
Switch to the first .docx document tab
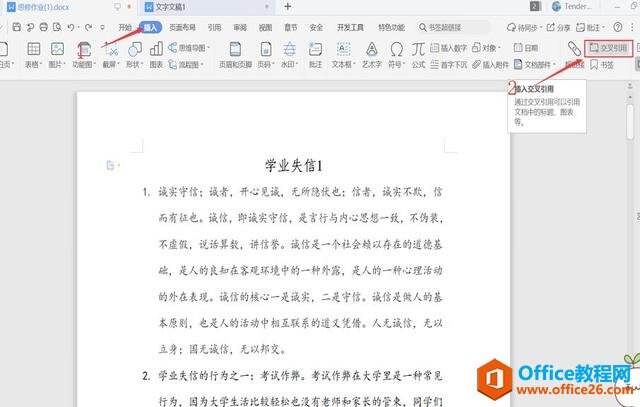click(69, 7)
